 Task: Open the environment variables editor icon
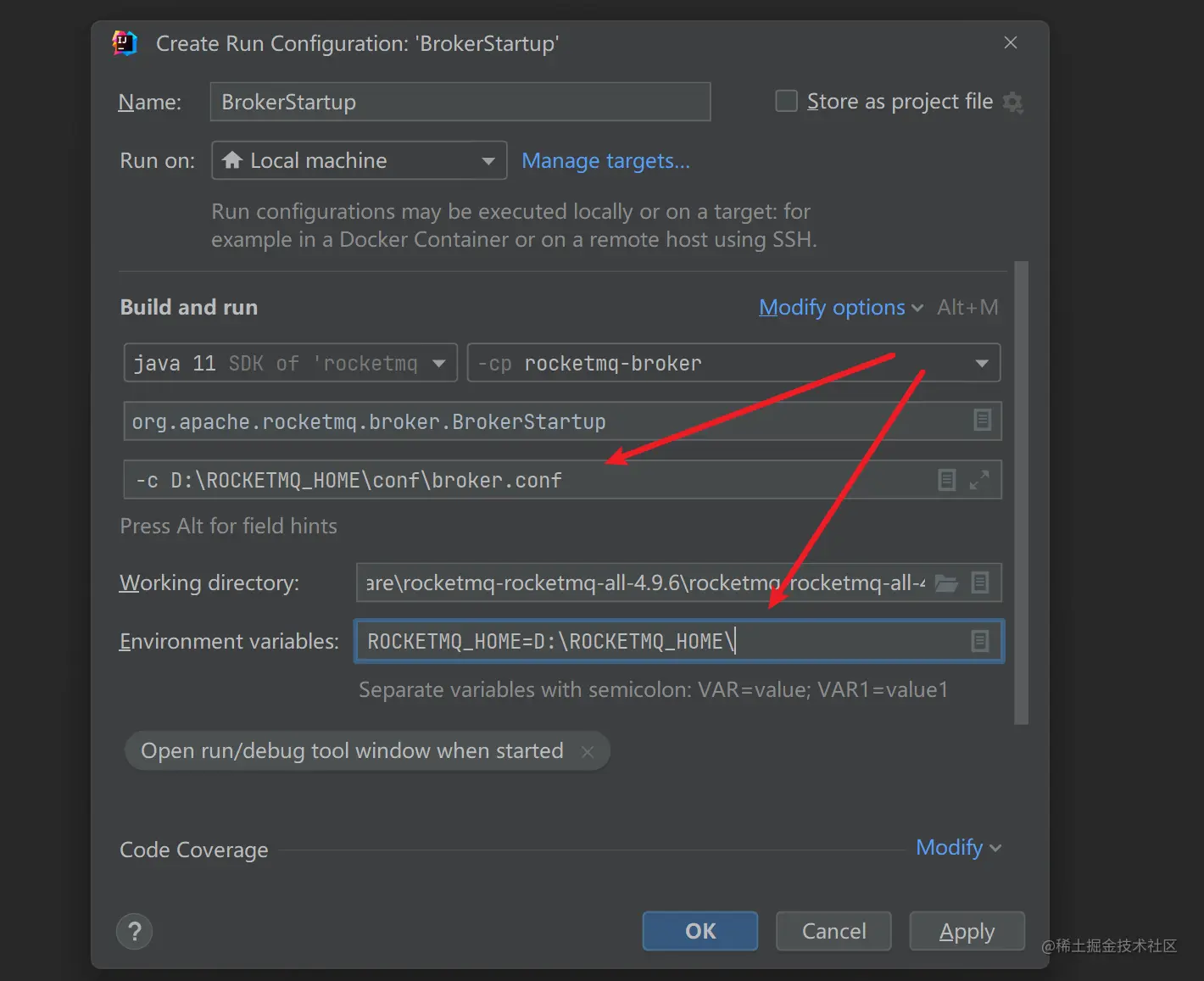point(979,641)
